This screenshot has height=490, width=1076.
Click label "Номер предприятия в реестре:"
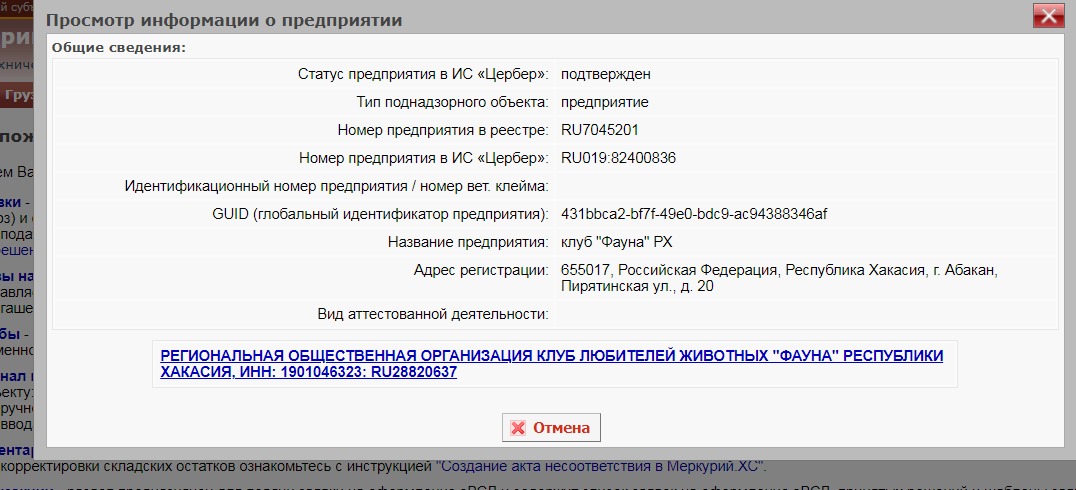(x=443, y=130)
